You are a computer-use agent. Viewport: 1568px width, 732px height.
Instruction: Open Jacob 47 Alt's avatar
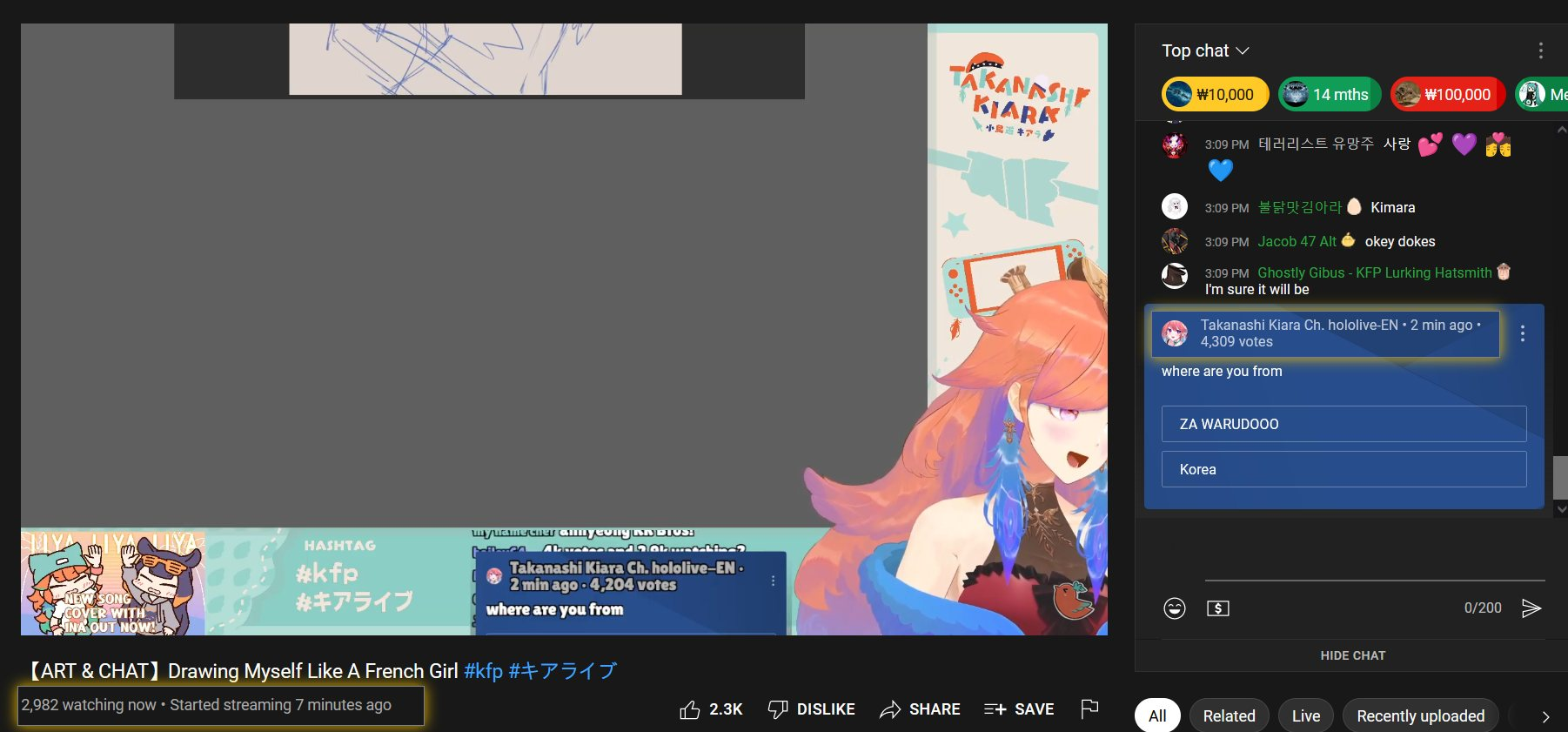tap(1175, 241)
